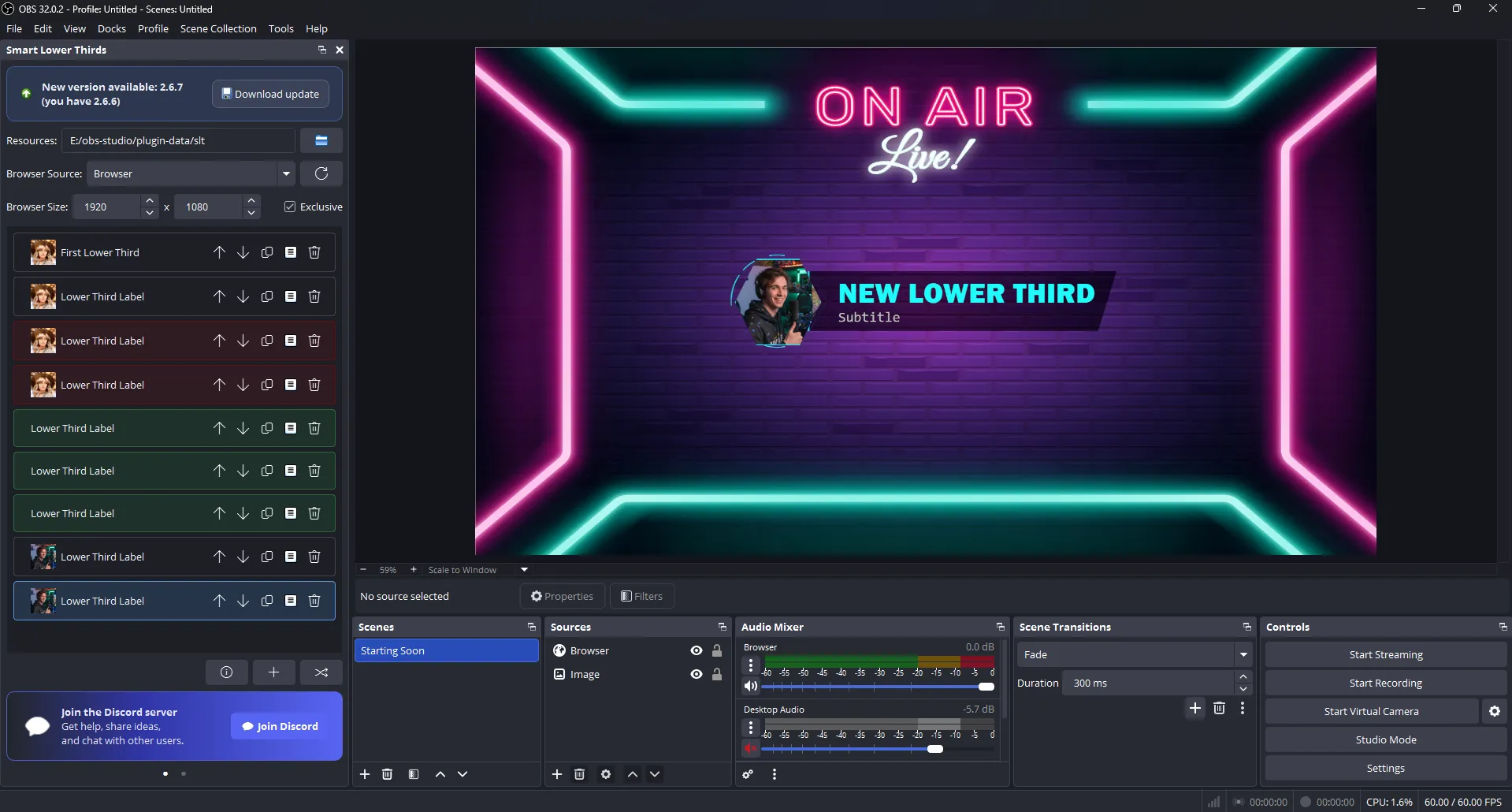
Task: Lock the Browser source
Action: [716, 650]
